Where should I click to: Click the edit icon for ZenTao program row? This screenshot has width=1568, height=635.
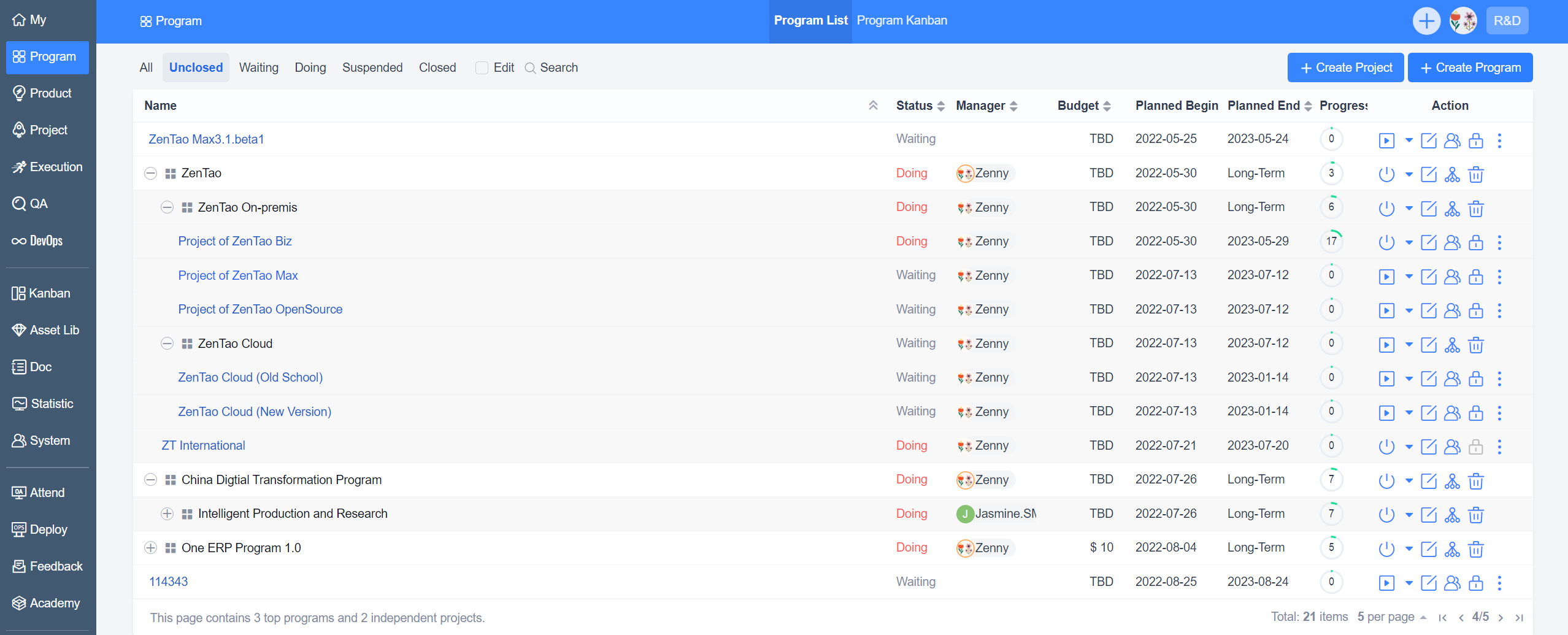(1429, 174)
